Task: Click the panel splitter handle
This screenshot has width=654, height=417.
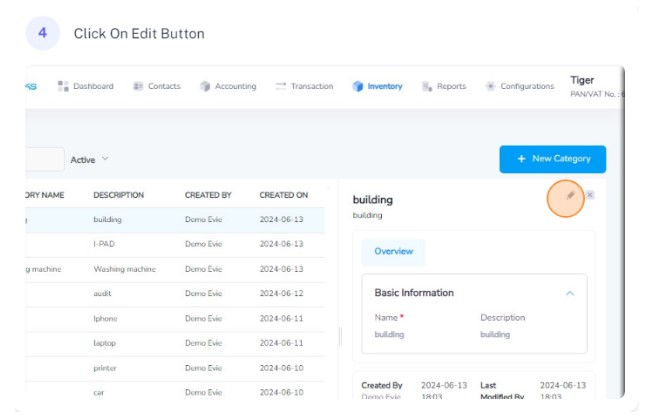Action: point(340,337)
